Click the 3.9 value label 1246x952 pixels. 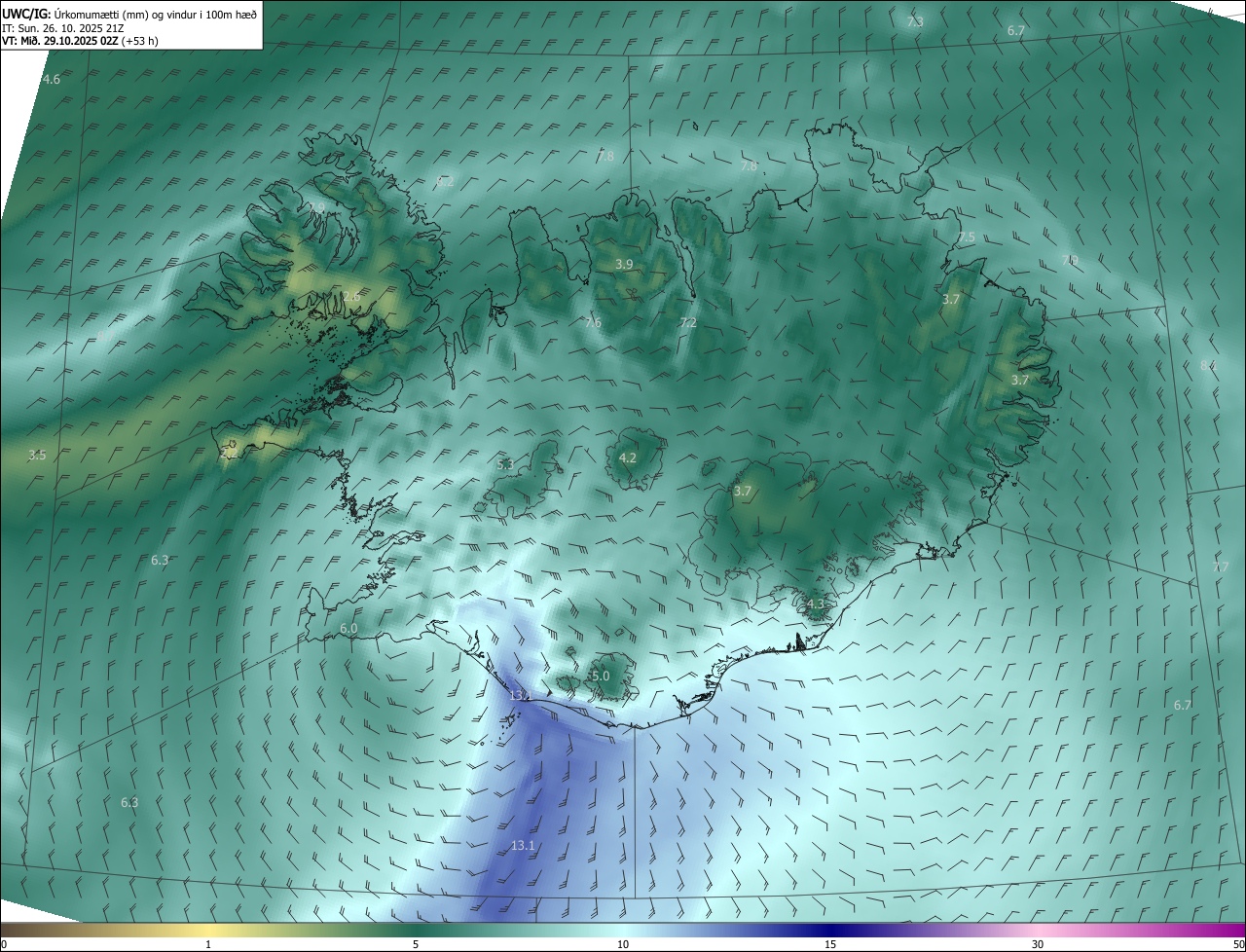[x=624, y=265]
